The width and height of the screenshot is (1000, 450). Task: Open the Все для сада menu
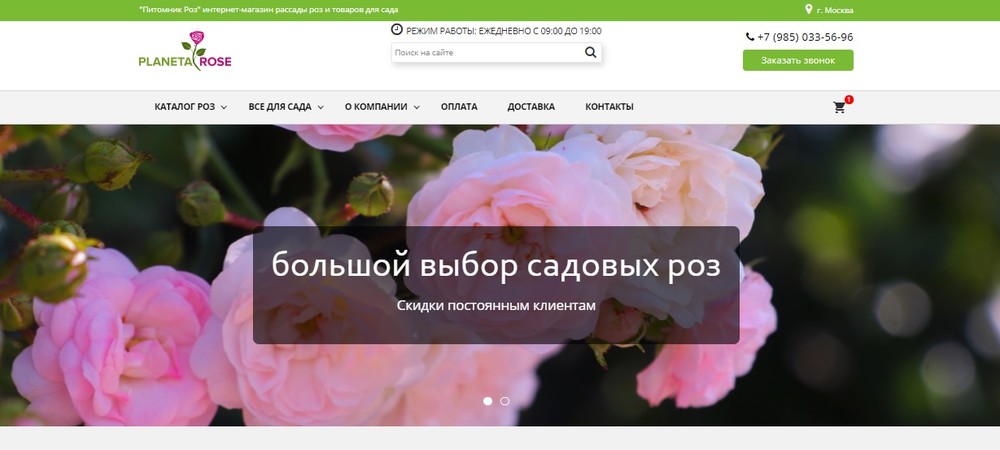pyautogui.click(x=280, y=107)
